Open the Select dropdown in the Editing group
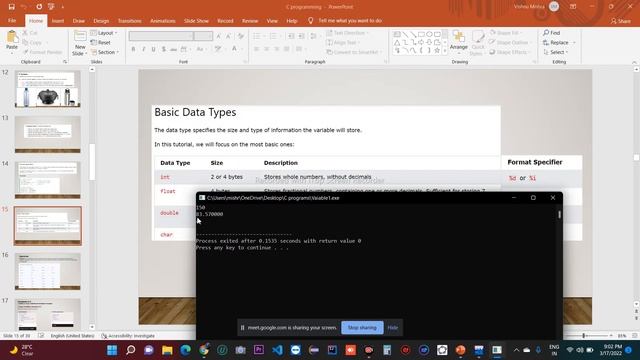This screenshot has width=640, height=360. (556, 52)
